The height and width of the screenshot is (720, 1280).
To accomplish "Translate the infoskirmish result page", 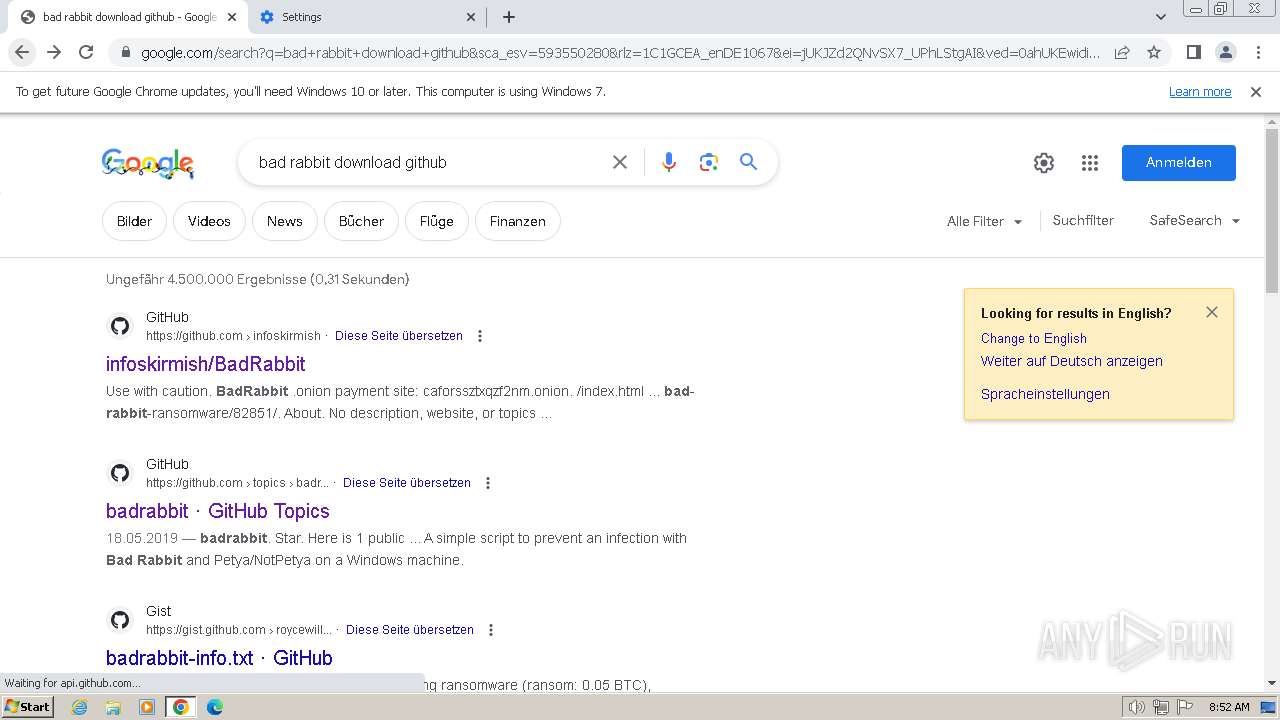I will click(x=399, y=336).
